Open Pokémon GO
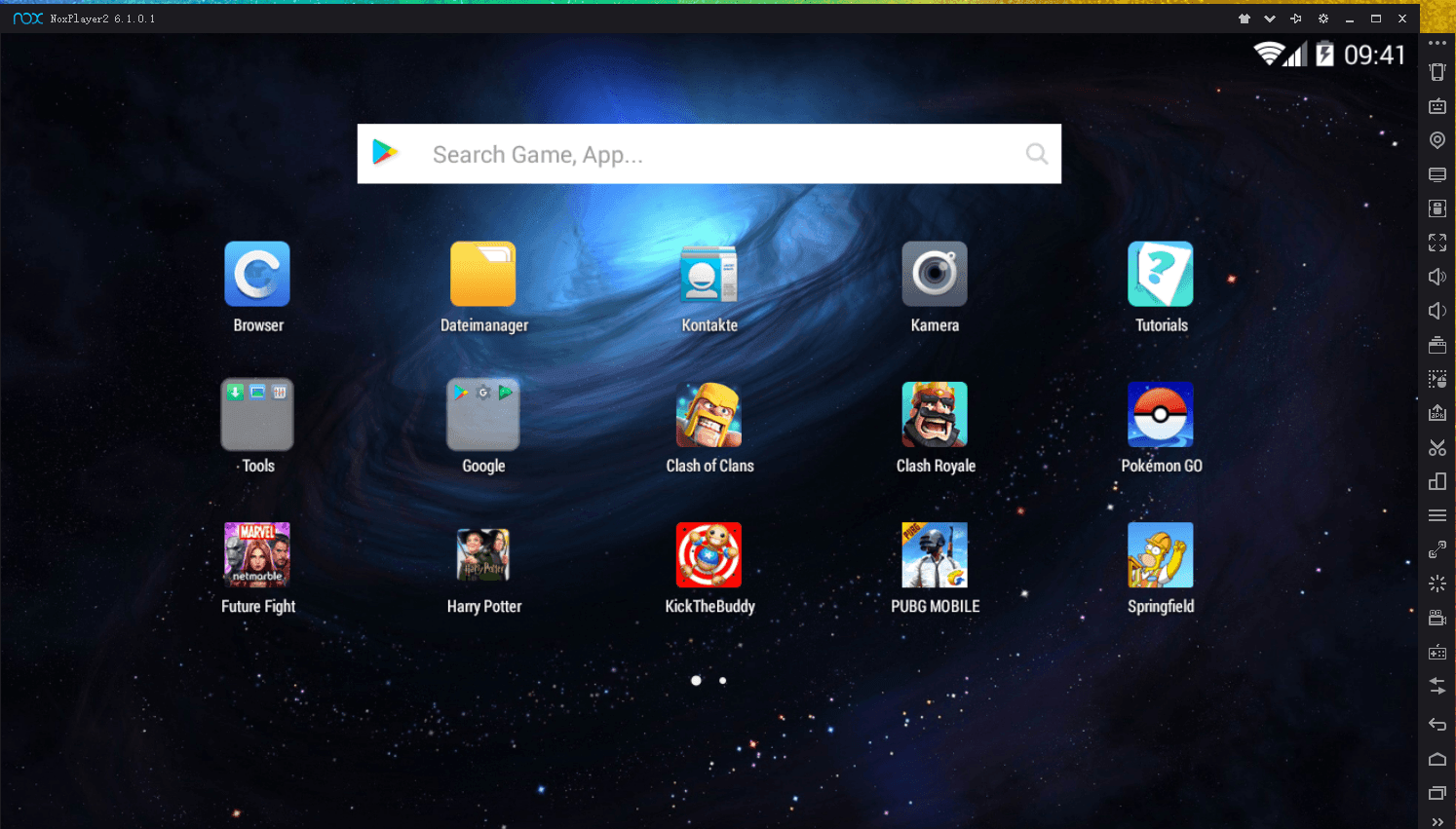Image resolution: width=1456 pixels, height=829 pixels. 1161,414
